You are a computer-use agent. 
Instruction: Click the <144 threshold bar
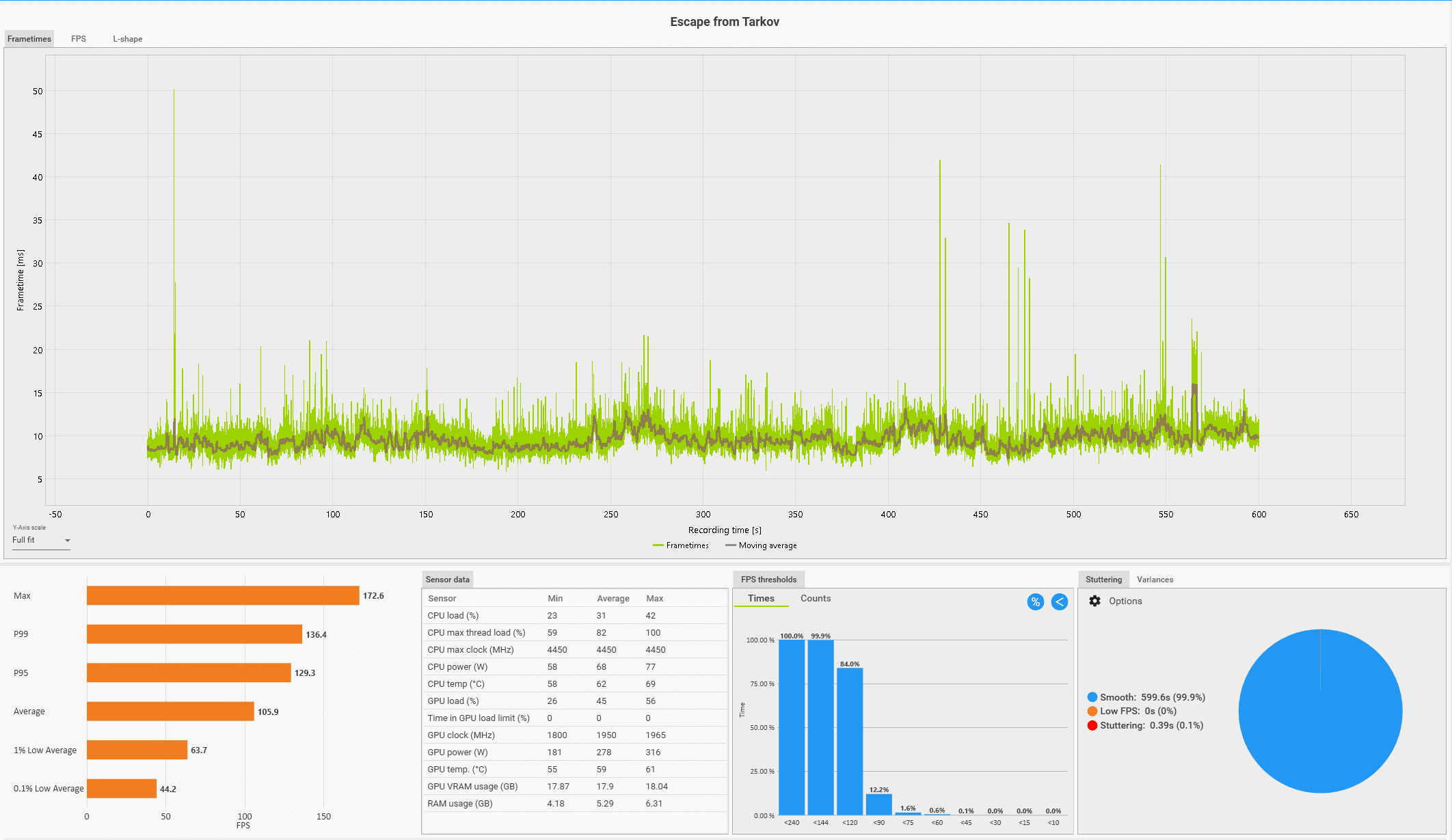[x=820, y=727]
